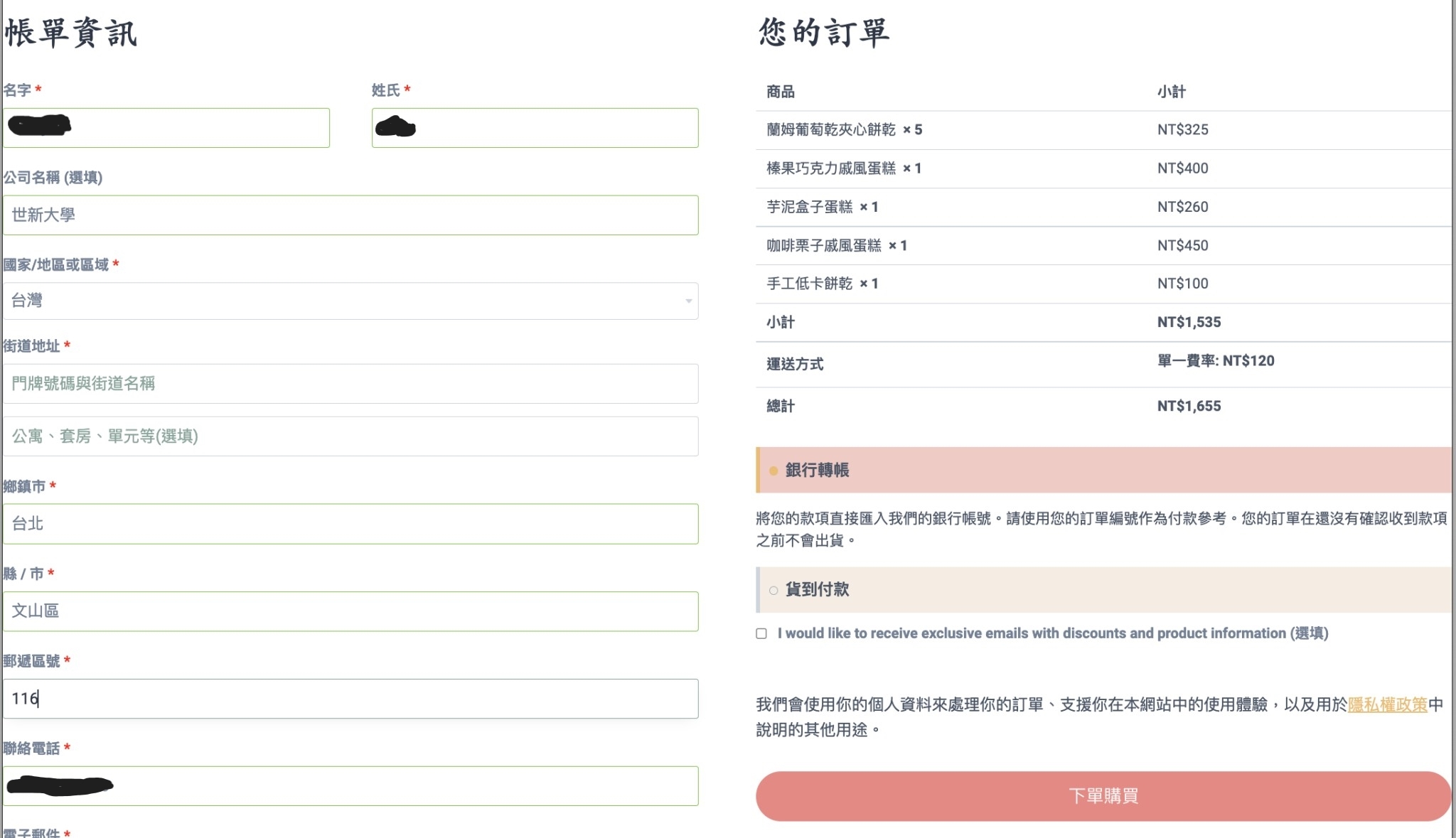
Task: Click the dropdown arrow of 台灣 selector
Action: point(688,301)
